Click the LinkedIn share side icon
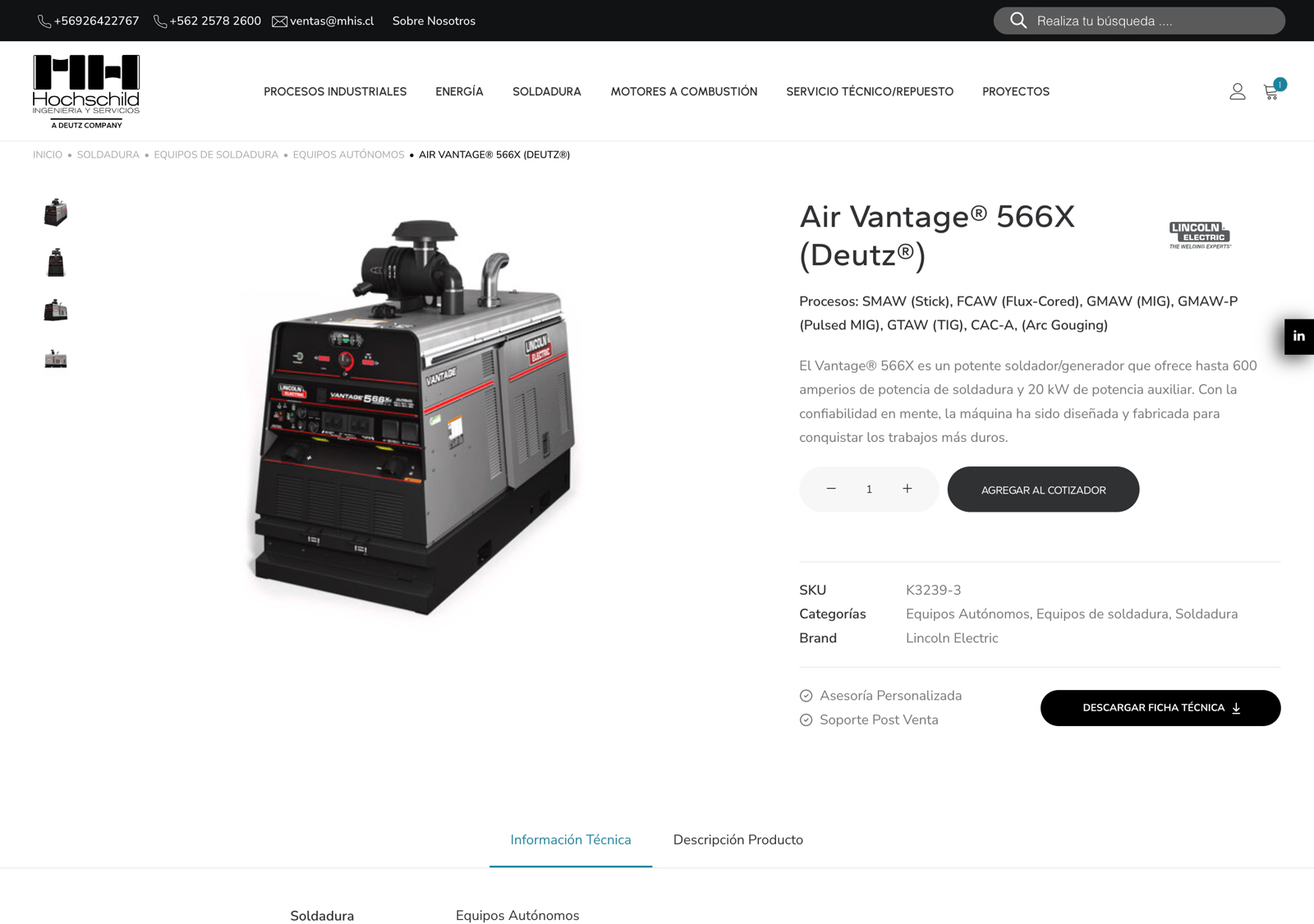 coord(1298,337)
